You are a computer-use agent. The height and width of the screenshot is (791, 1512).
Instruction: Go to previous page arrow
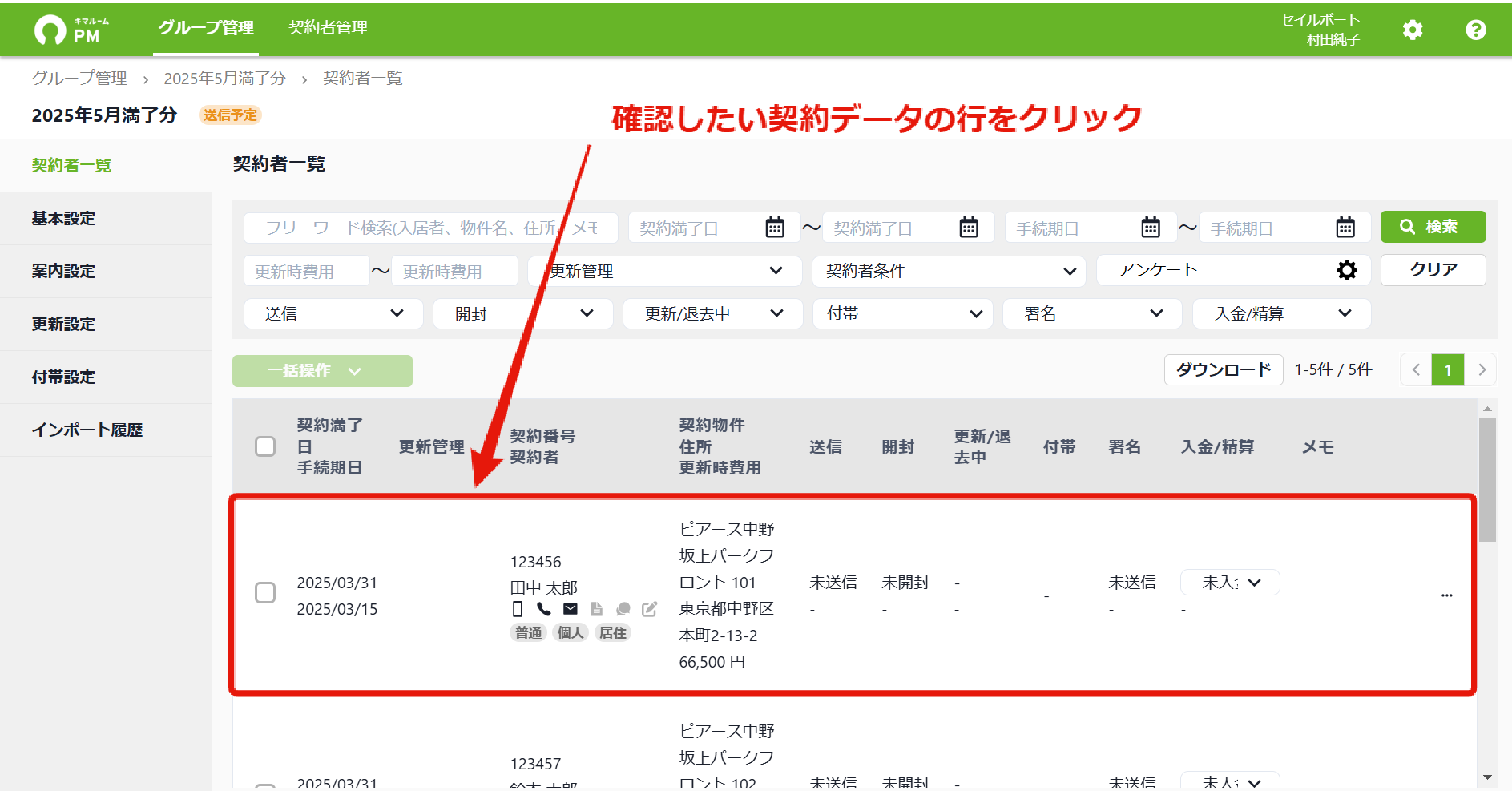[x=1416, y=370]
